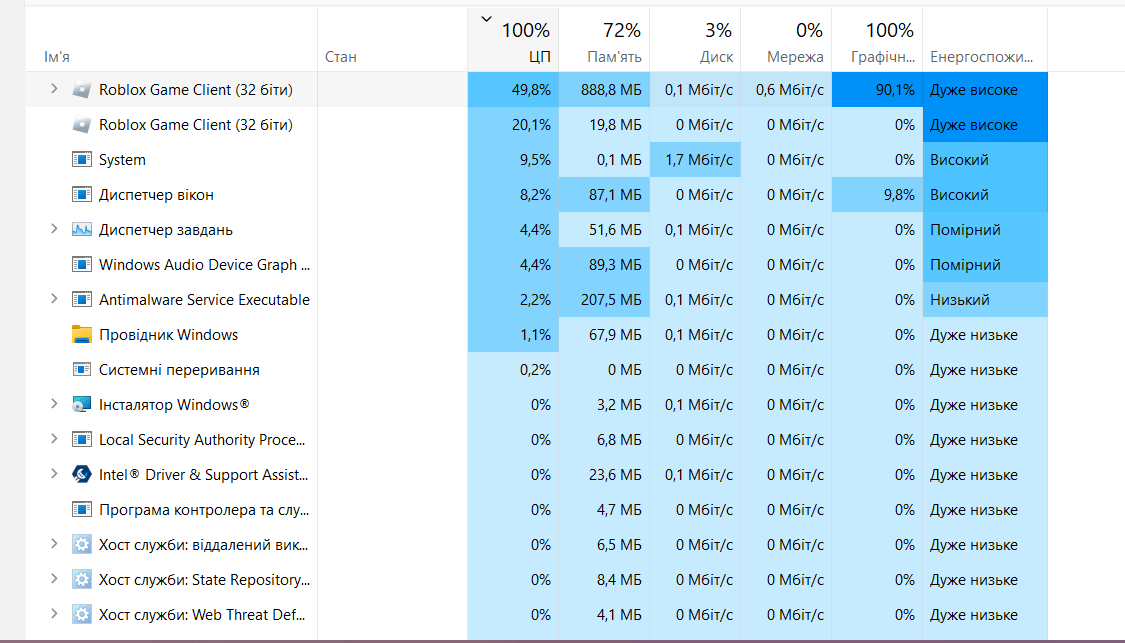Sort by the ЦП column header

pos(513,40)
